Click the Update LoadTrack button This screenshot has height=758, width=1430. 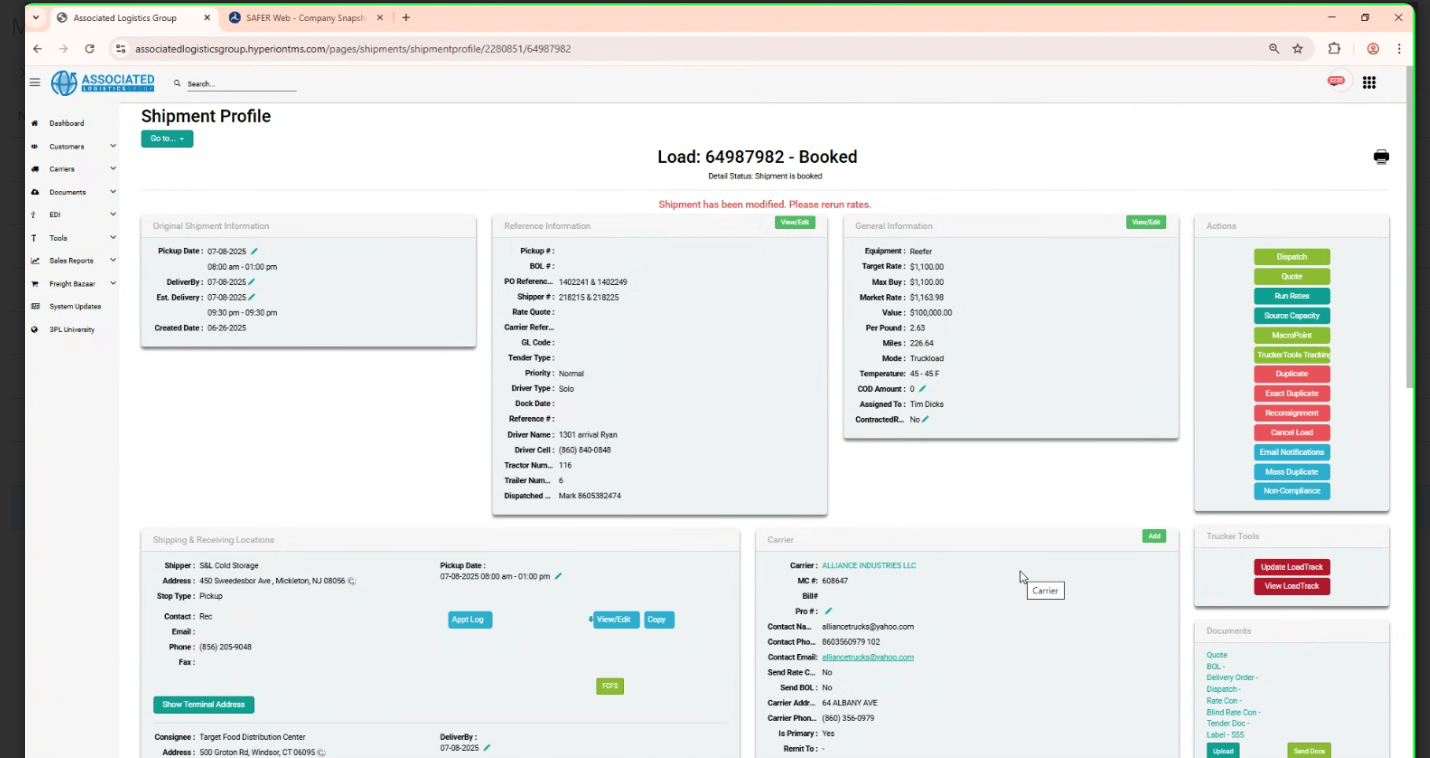[1292, 567]
